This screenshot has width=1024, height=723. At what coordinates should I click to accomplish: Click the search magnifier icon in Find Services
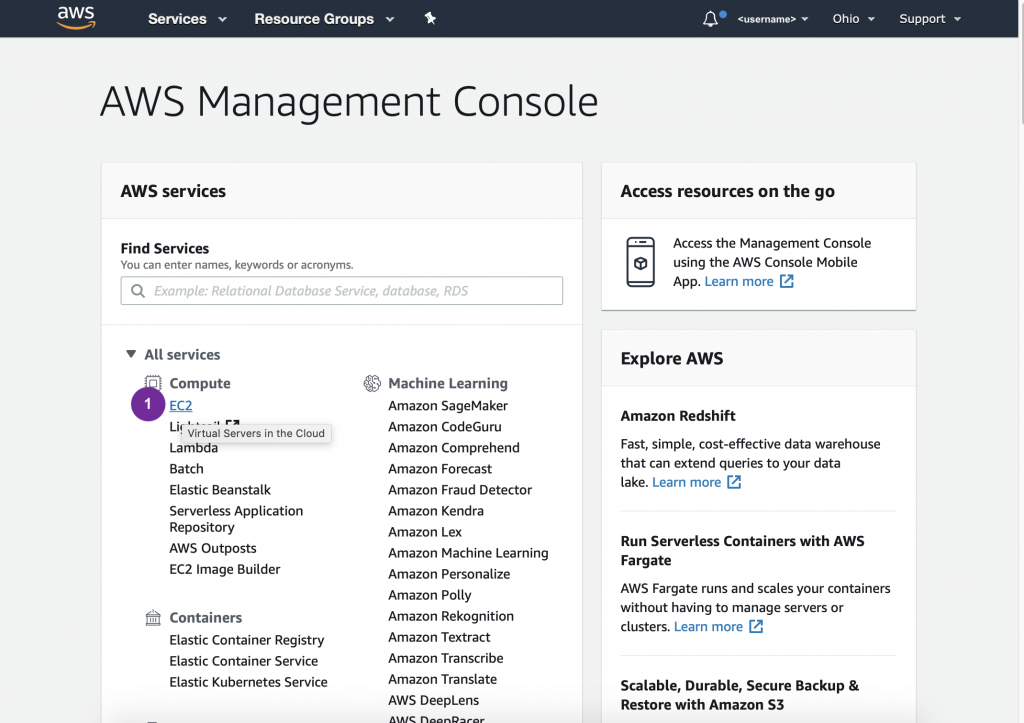pos(137,291)
